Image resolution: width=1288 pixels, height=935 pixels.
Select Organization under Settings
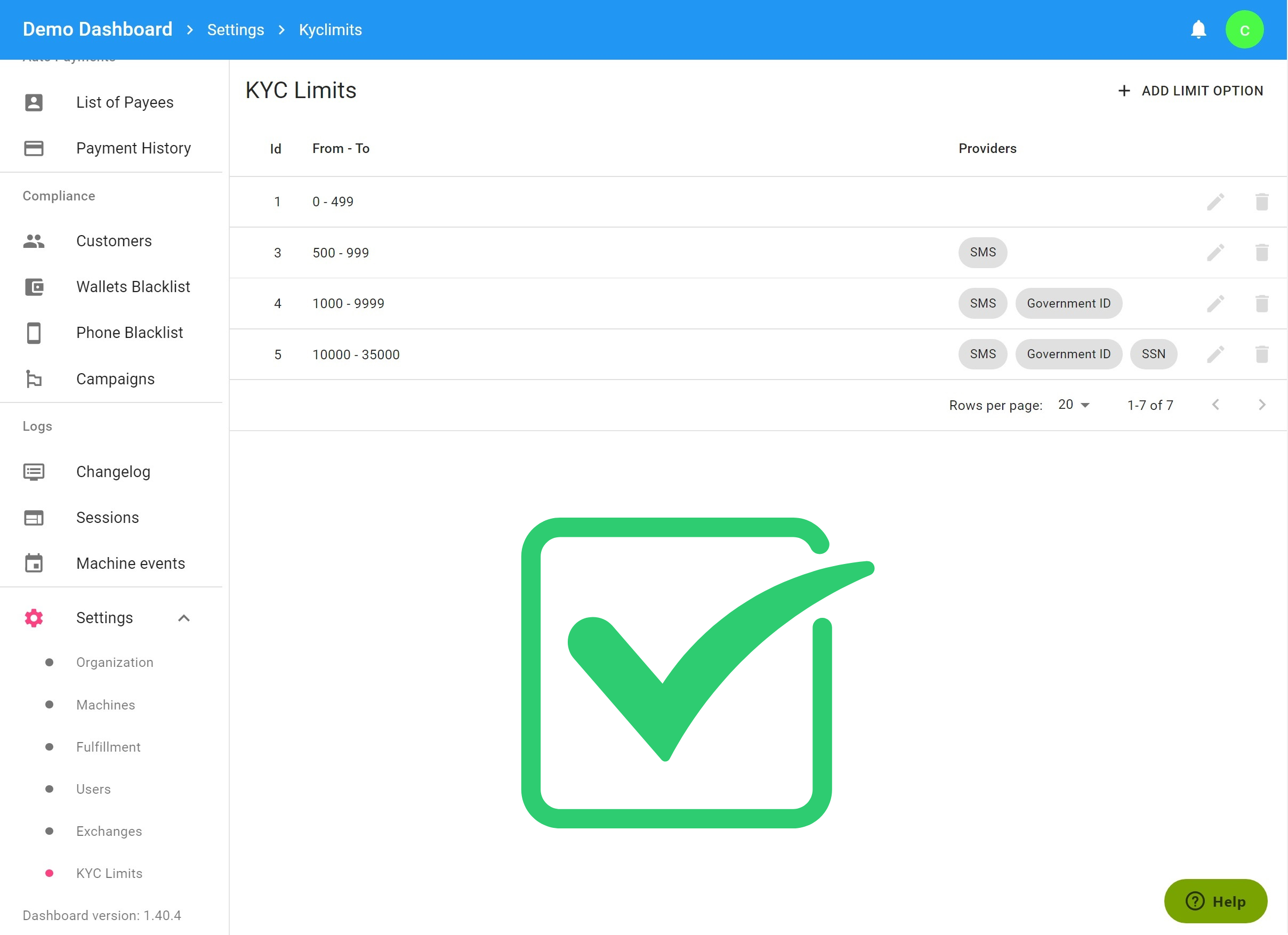(114, 662)
